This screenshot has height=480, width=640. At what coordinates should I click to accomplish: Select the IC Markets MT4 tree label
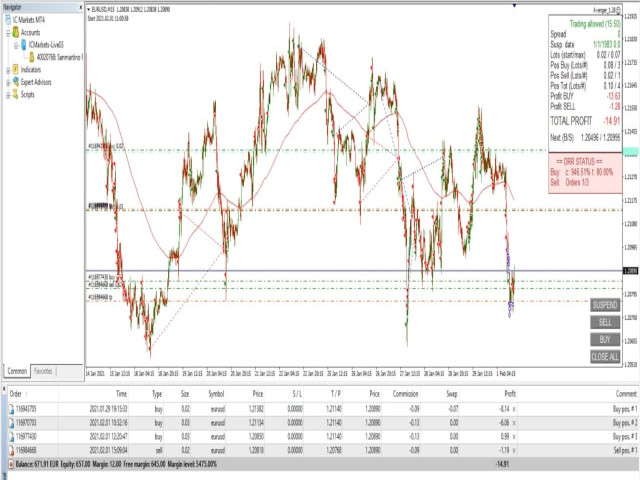click(29, 20)
